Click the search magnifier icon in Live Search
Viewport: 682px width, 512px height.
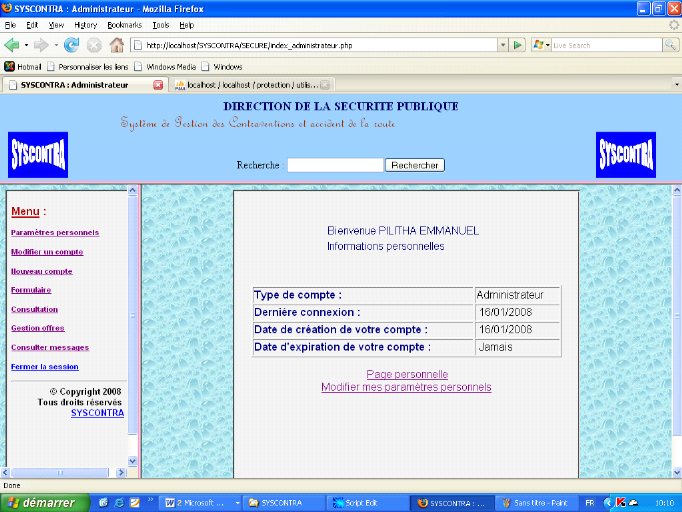tap(670, 45)
